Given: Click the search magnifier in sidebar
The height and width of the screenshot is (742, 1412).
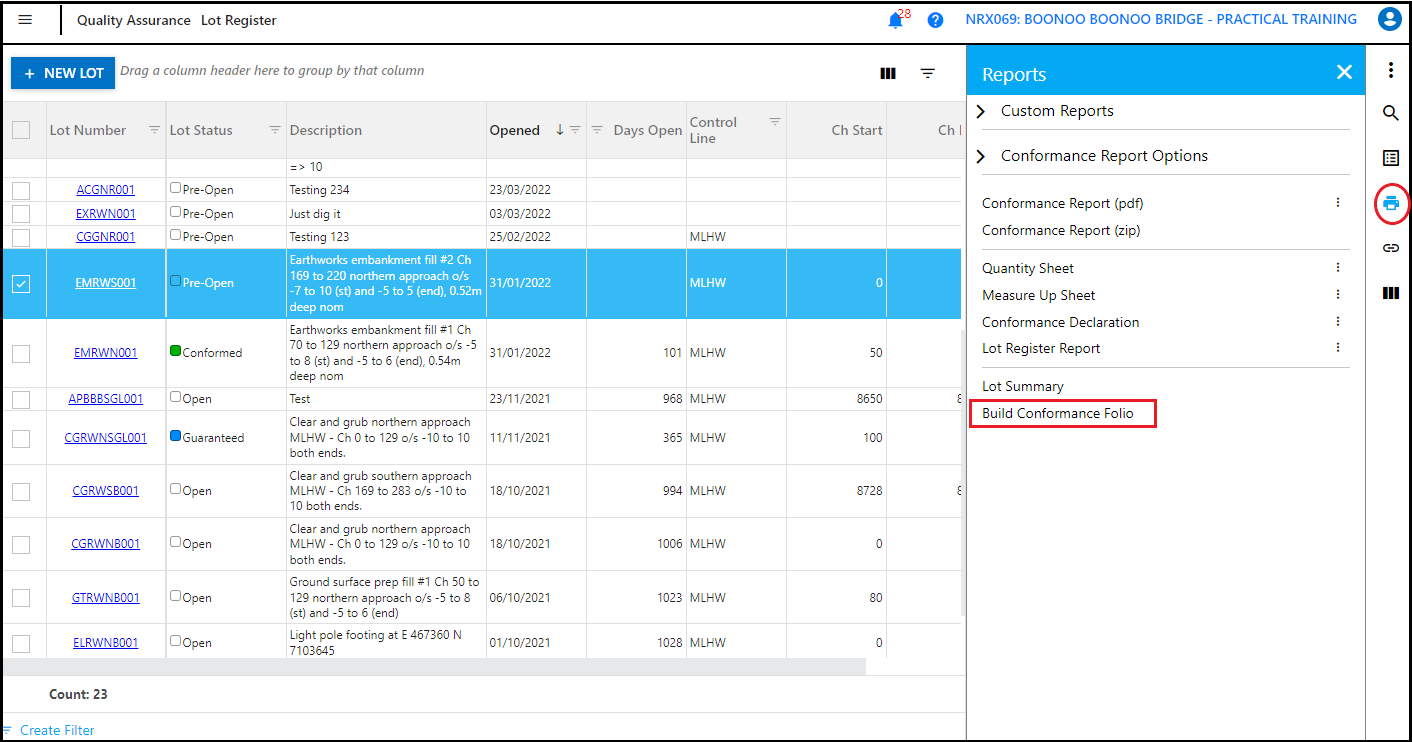Looking at the screenshot, I should (x=1391, y=113).
